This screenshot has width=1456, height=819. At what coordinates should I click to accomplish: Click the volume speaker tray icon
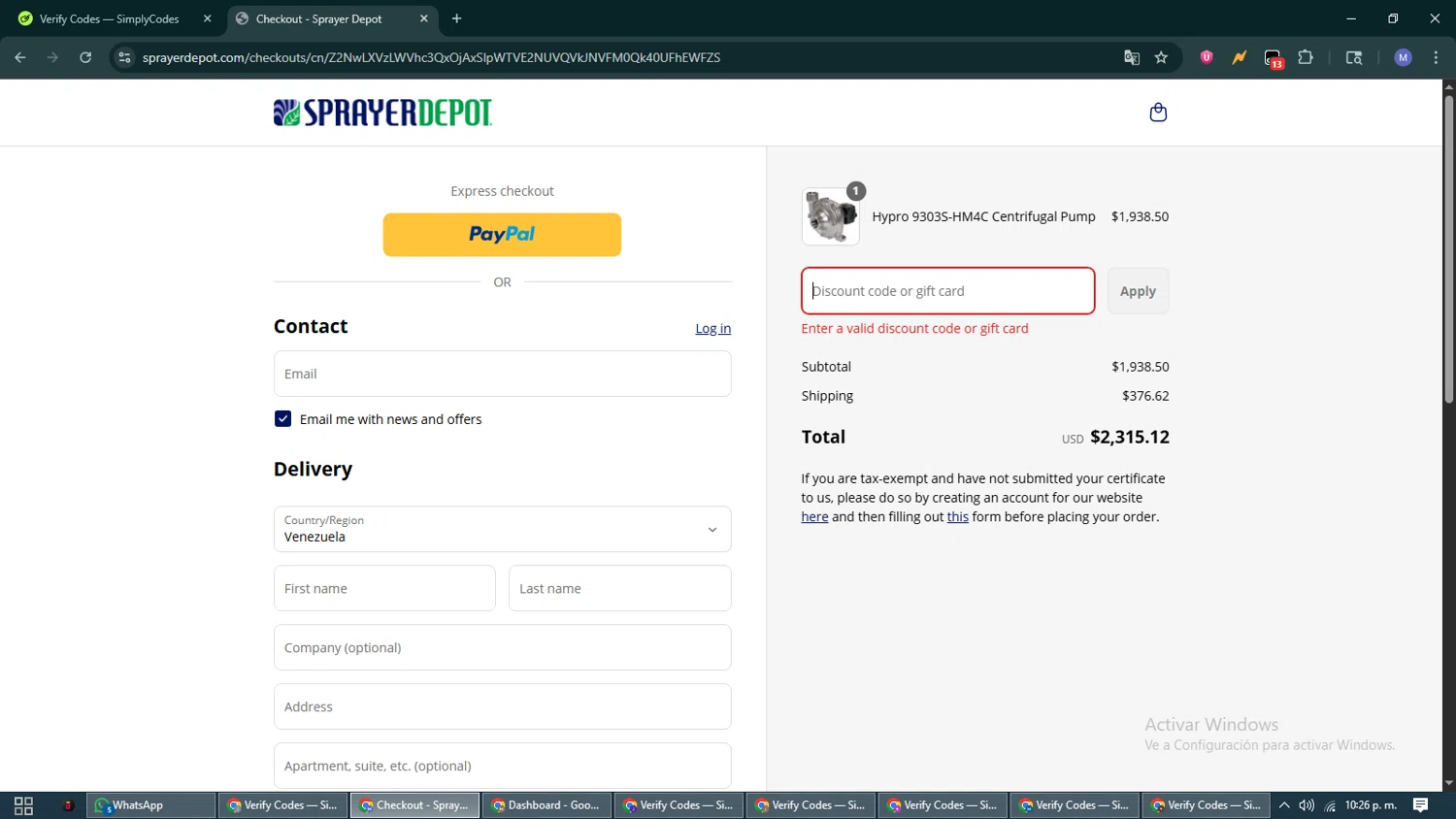pyautogui.click(x=1307, y=805)
